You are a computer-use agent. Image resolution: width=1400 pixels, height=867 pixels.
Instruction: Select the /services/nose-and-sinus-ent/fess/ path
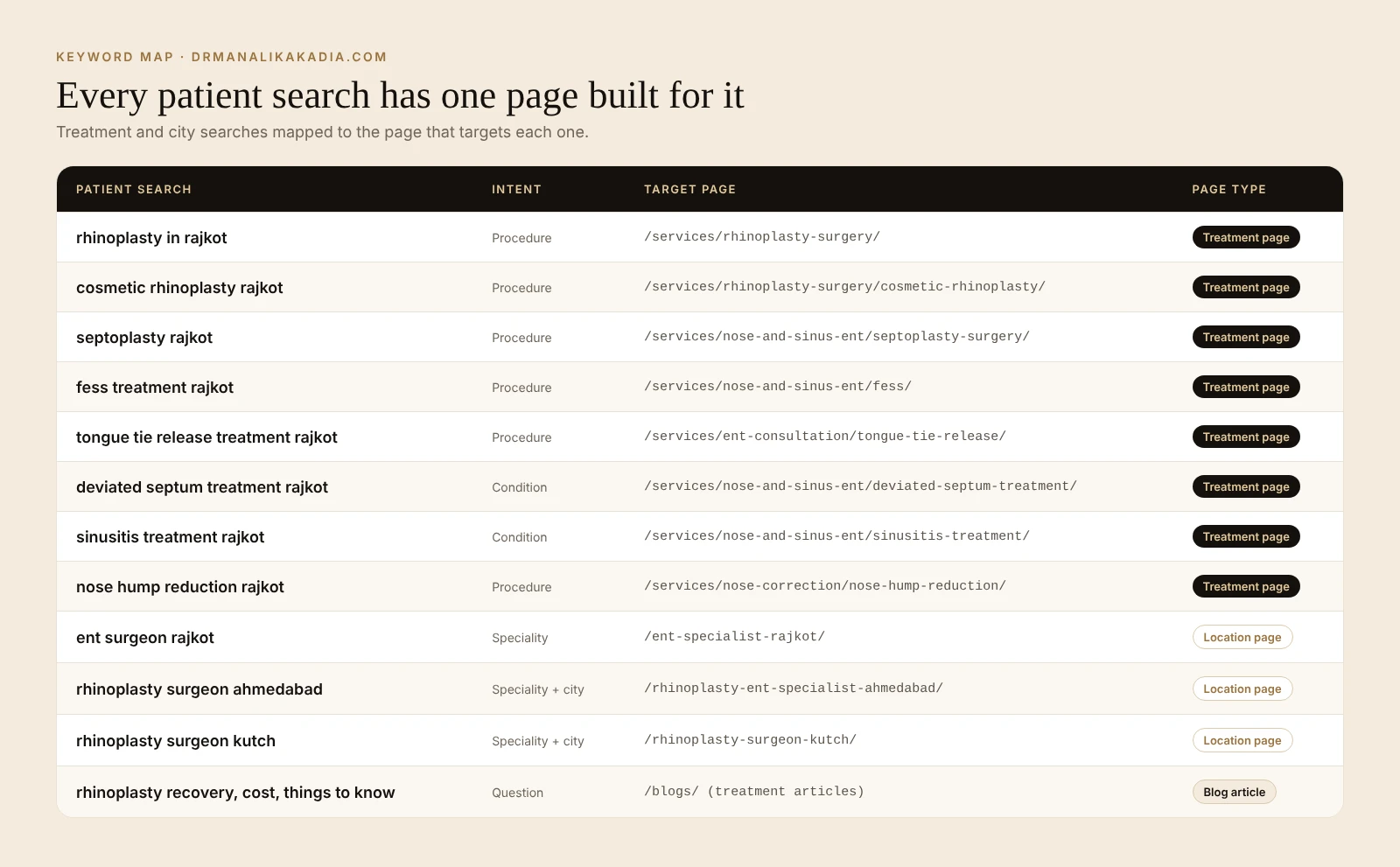pos(778,386)
